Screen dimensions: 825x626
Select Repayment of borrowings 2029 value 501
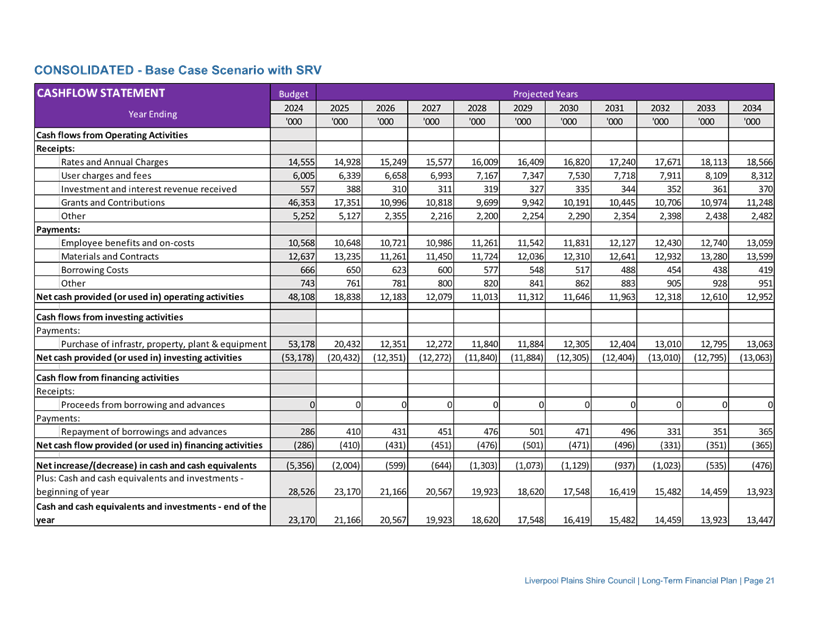536,431
